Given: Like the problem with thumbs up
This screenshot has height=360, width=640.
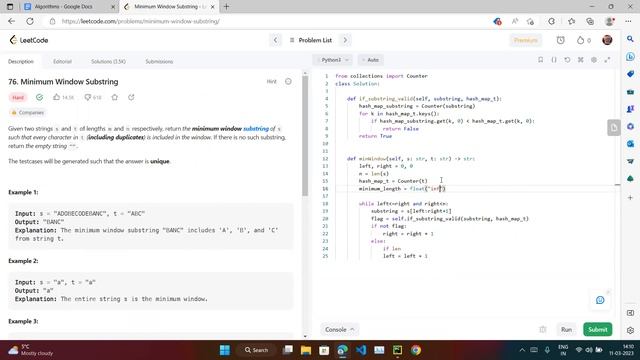Looking at the screenshot, I should click(63, 97).
